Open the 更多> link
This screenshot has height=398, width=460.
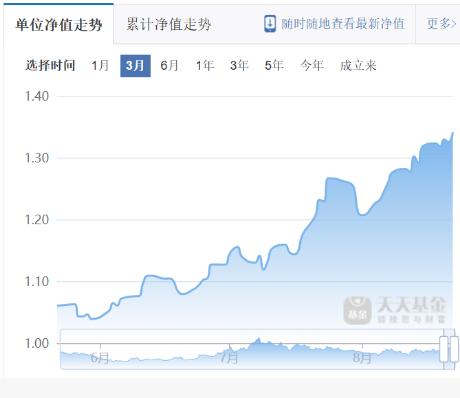tap(441, 24)
